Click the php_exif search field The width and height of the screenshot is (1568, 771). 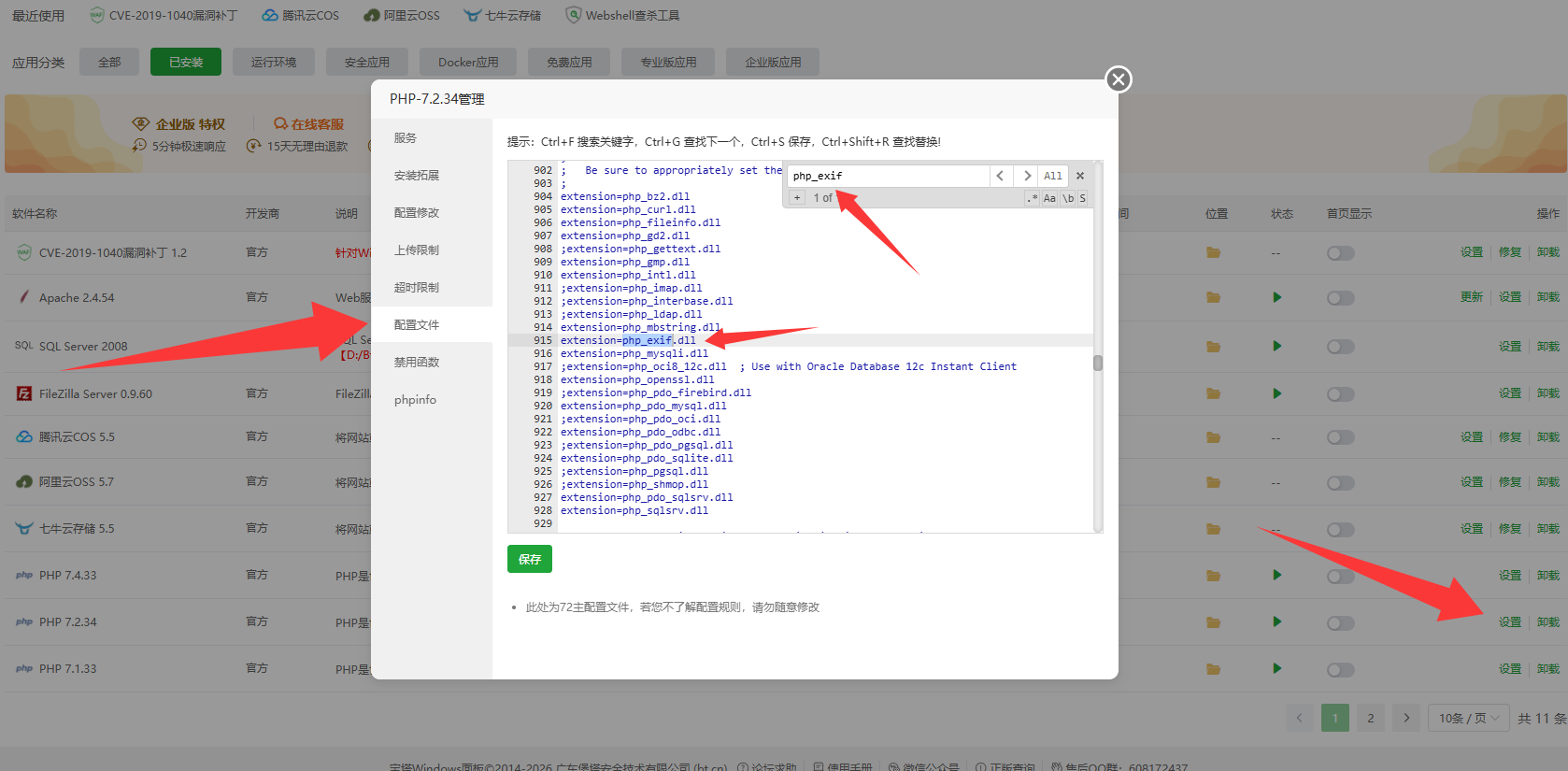pos(888,176)
